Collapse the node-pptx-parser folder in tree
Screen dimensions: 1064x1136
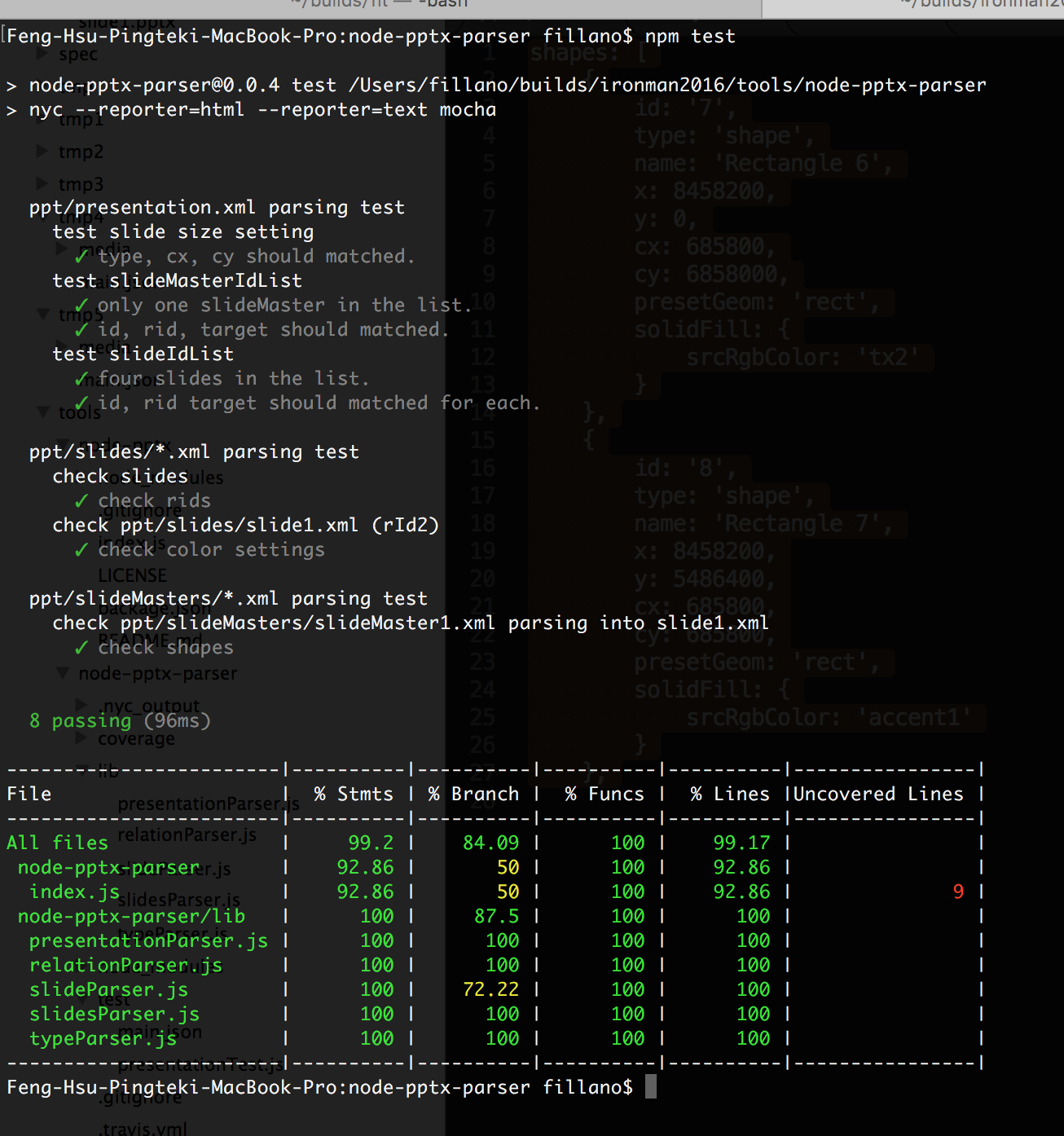coord(62,673)
